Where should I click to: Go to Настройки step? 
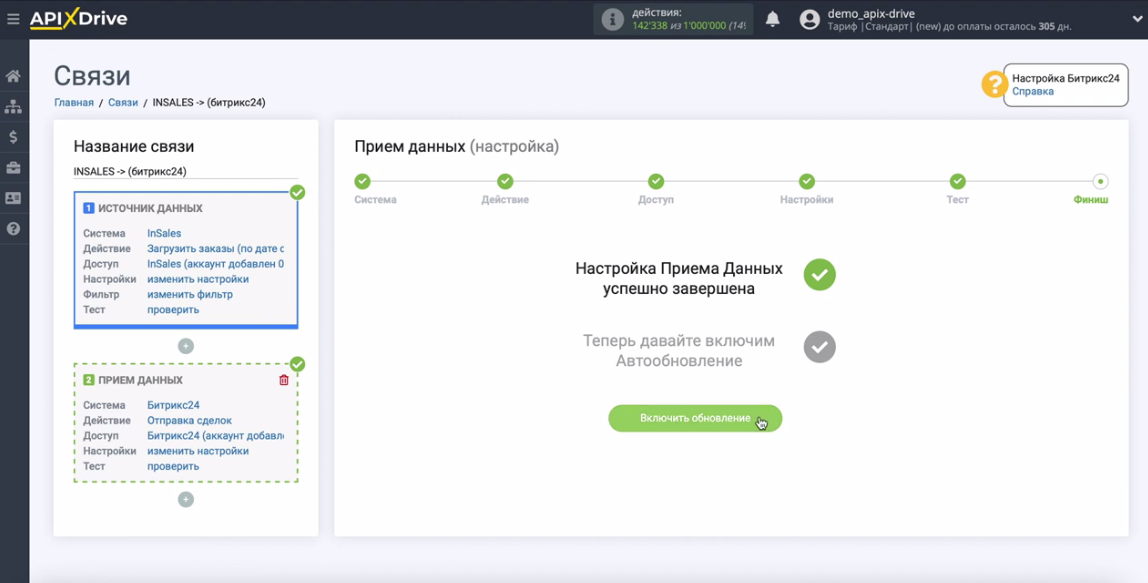tap(807, 182)
